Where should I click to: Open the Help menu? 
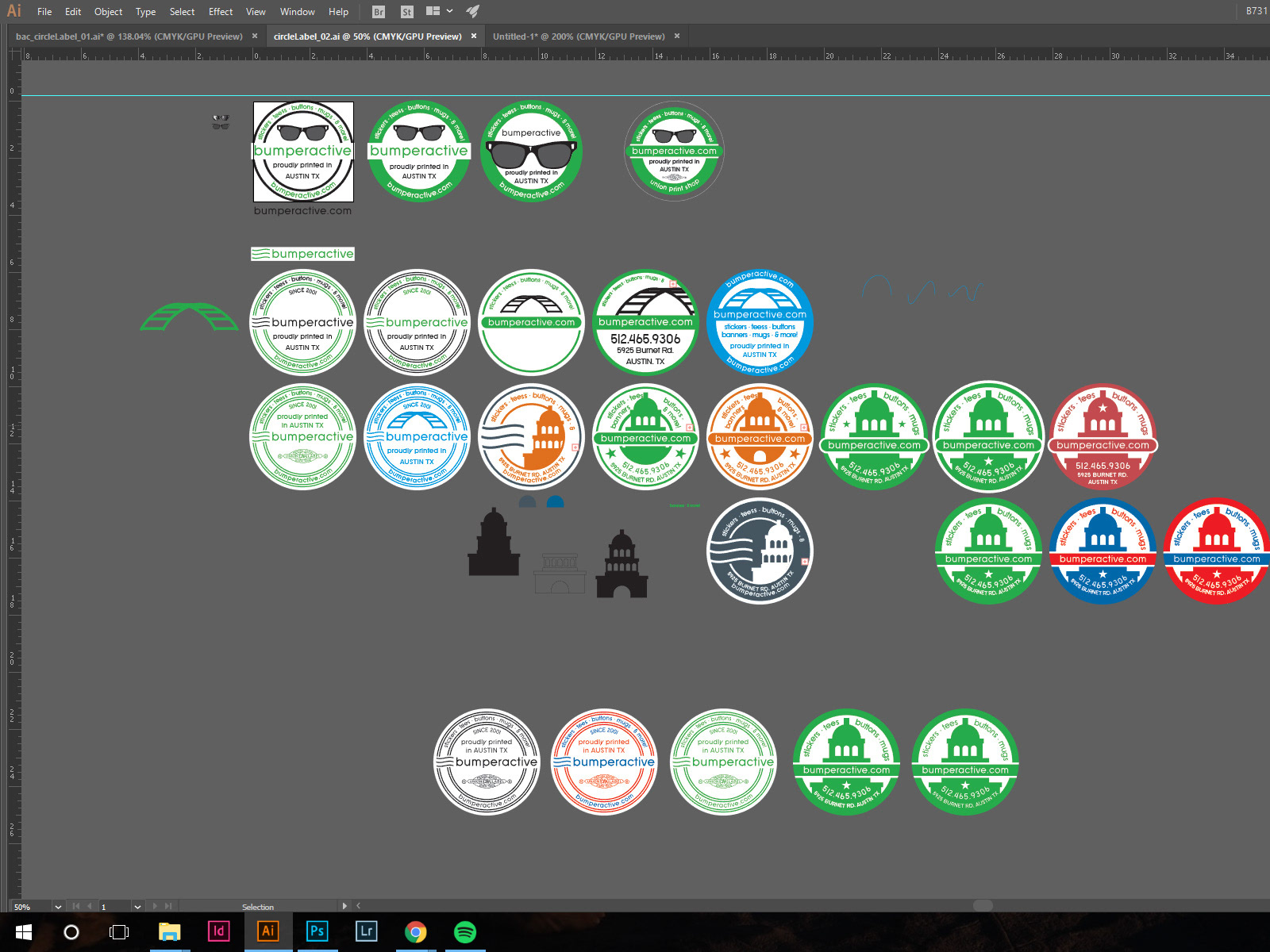click(338, 12)
